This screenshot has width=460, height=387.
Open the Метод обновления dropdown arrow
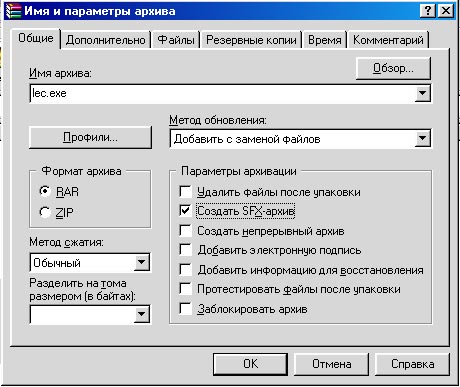(422, 138)
